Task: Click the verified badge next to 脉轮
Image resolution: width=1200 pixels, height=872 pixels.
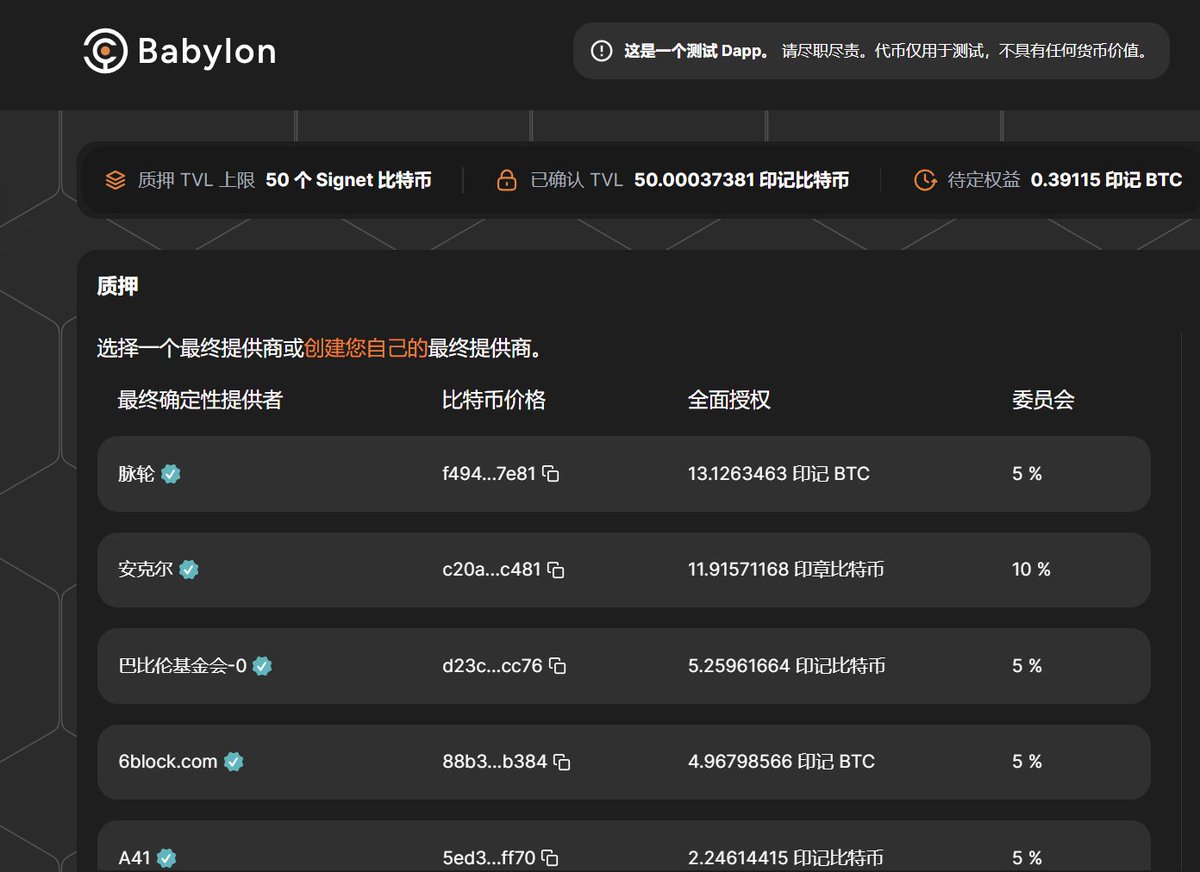Action: 171,474
